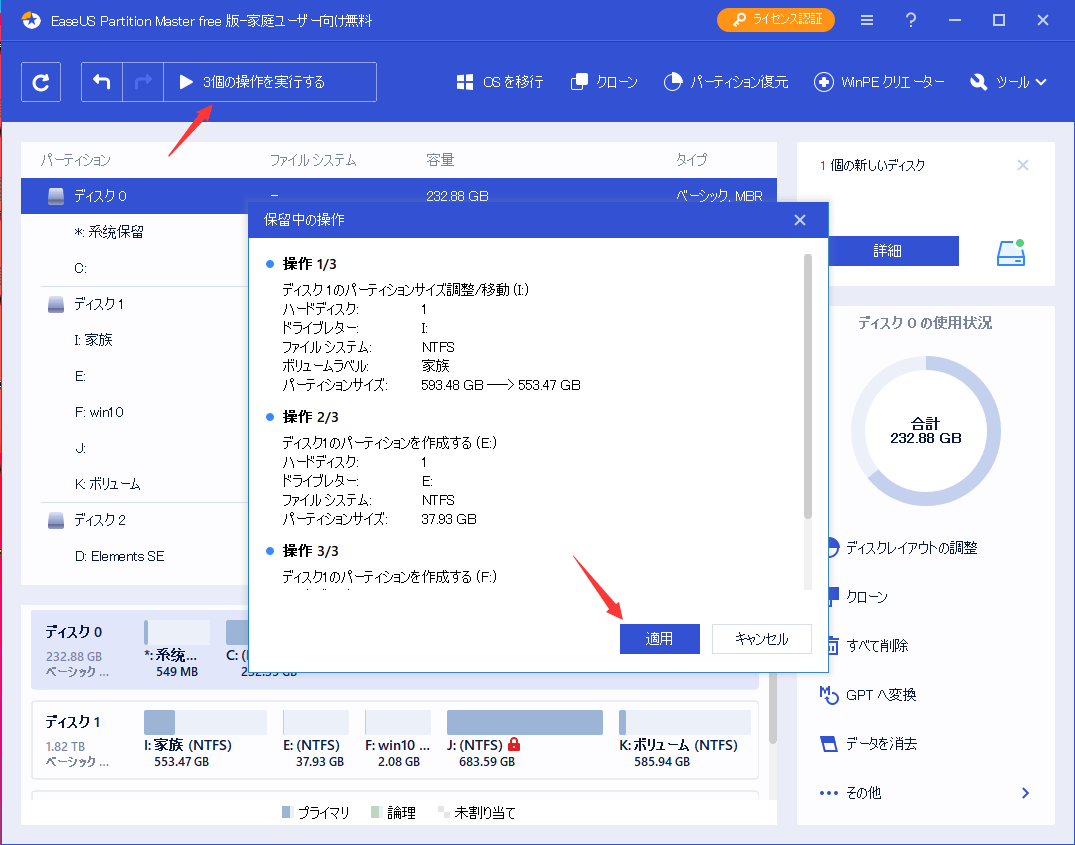This screenshot has height=845, width=1075.
Task: Select F: win10 partition in list
Action: (x=134, y=412)
